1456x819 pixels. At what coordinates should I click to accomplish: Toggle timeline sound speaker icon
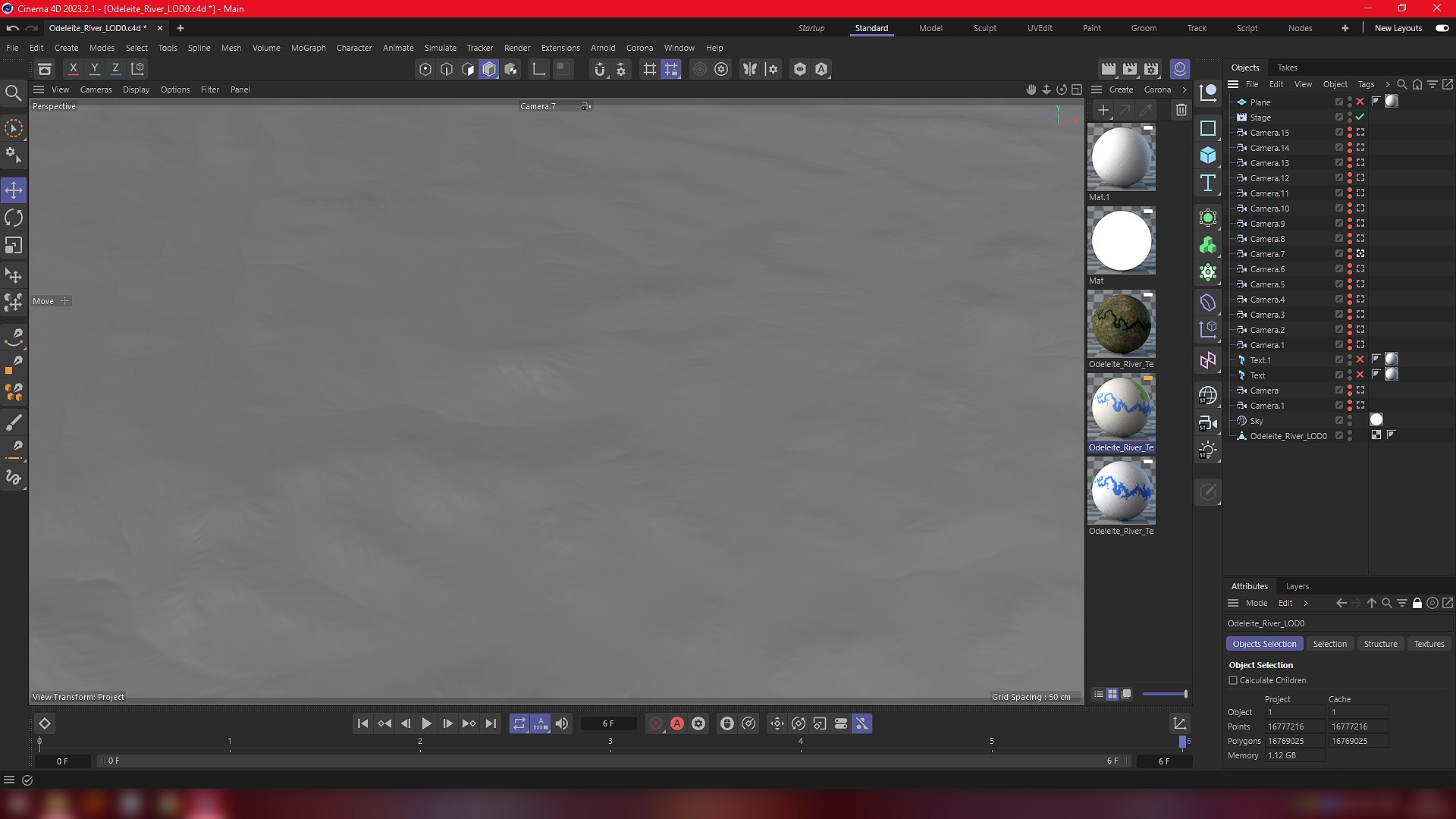point(562,723)
